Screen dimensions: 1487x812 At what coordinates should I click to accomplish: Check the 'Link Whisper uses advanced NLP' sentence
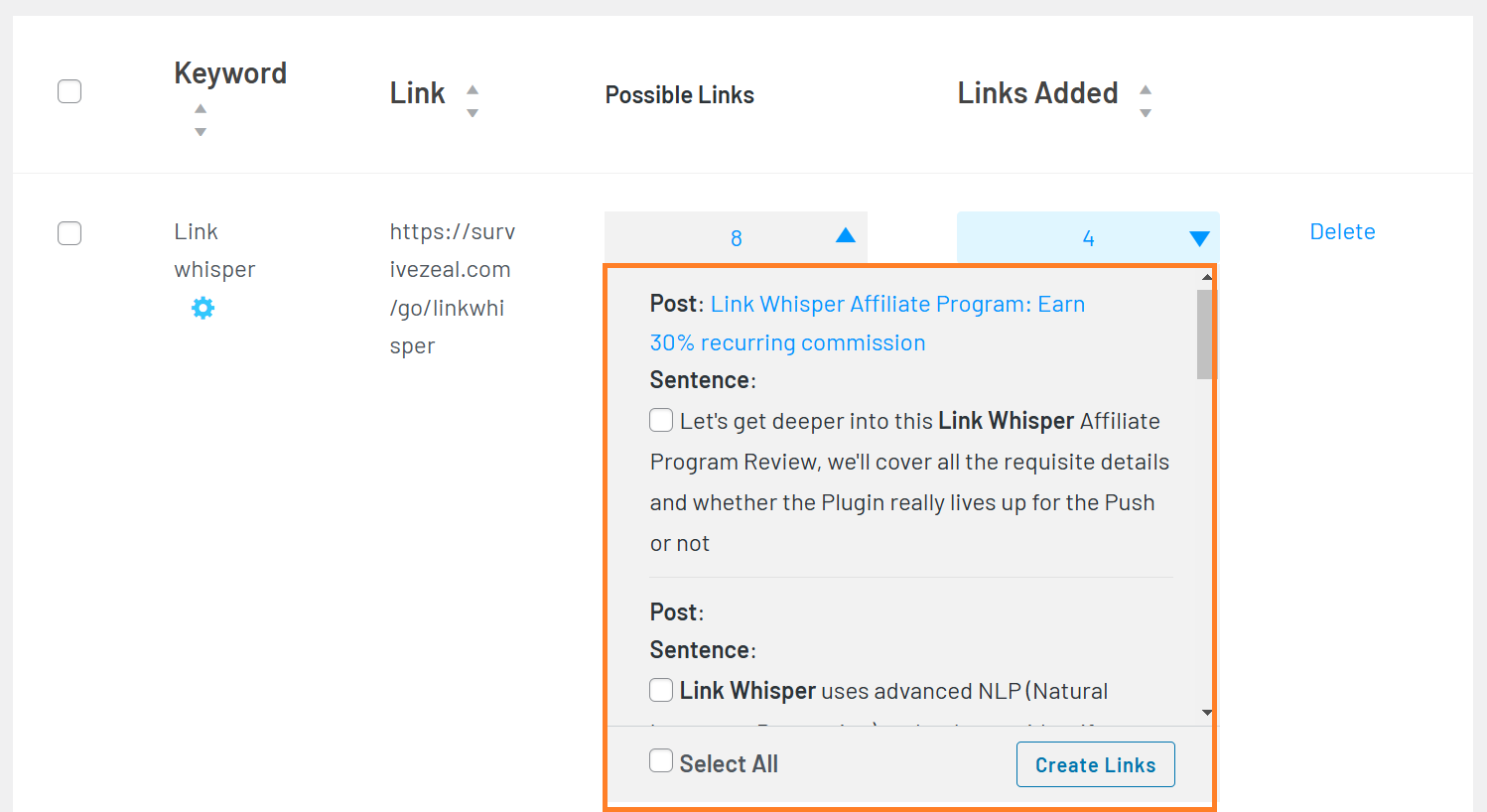(x=661, y=689)
